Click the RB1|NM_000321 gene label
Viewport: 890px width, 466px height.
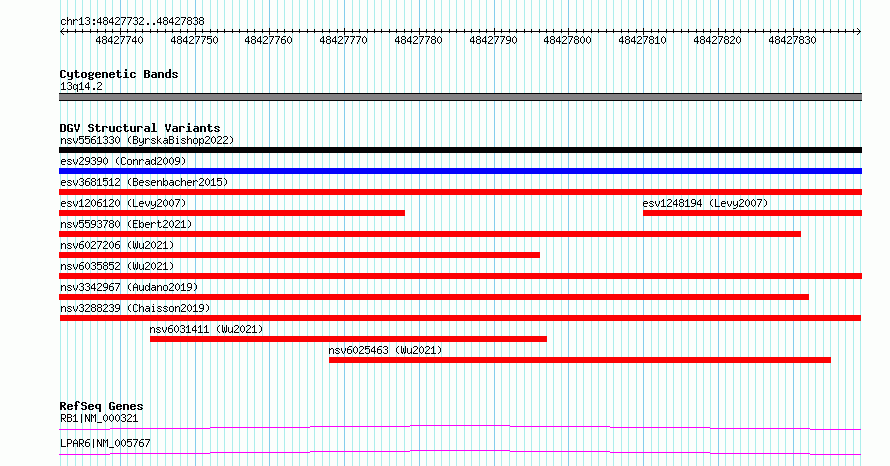tap(99, 418)
